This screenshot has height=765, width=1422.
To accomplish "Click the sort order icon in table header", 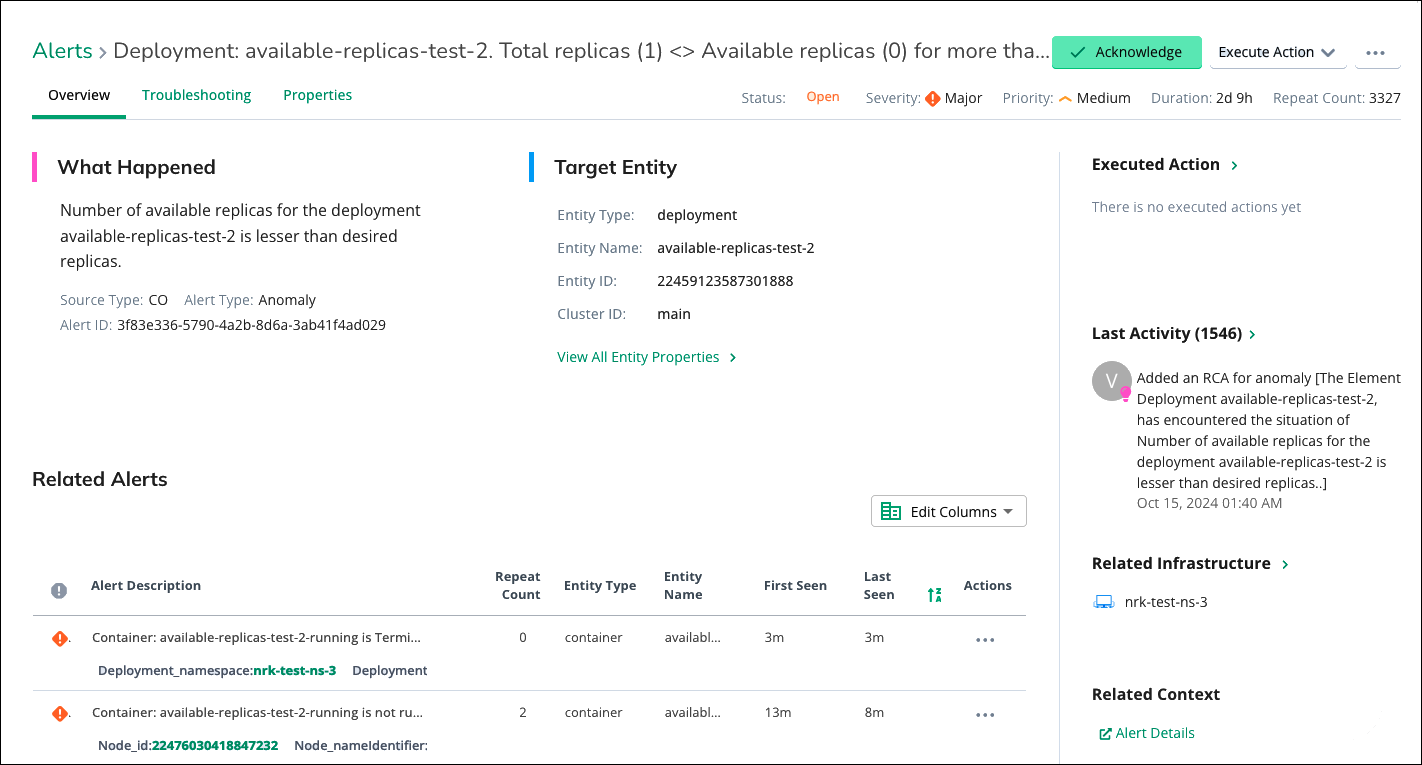I will pos(934,595).
